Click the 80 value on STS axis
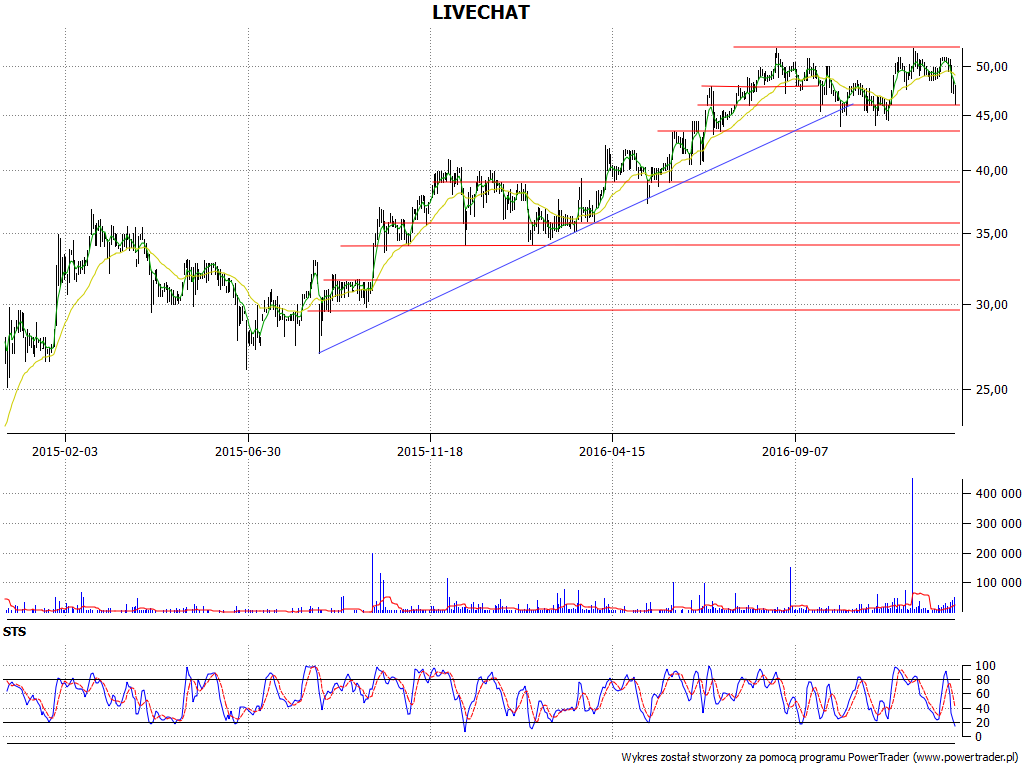Image resolution: width=1024 pixels, height=768 pixels. coord(982,680)
